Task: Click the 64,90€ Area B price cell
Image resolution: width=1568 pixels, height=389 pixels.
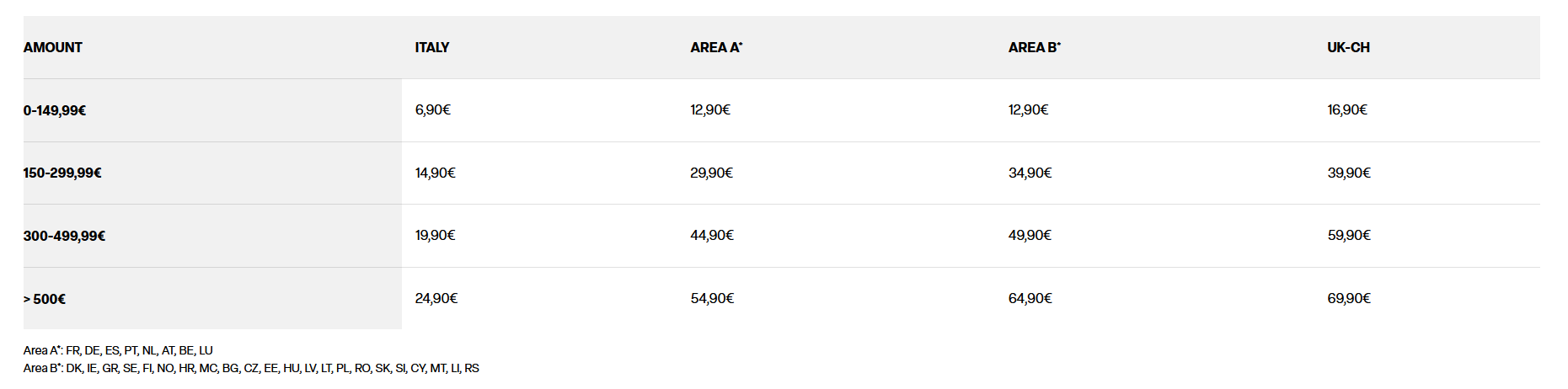Action: pos(1030,298)
